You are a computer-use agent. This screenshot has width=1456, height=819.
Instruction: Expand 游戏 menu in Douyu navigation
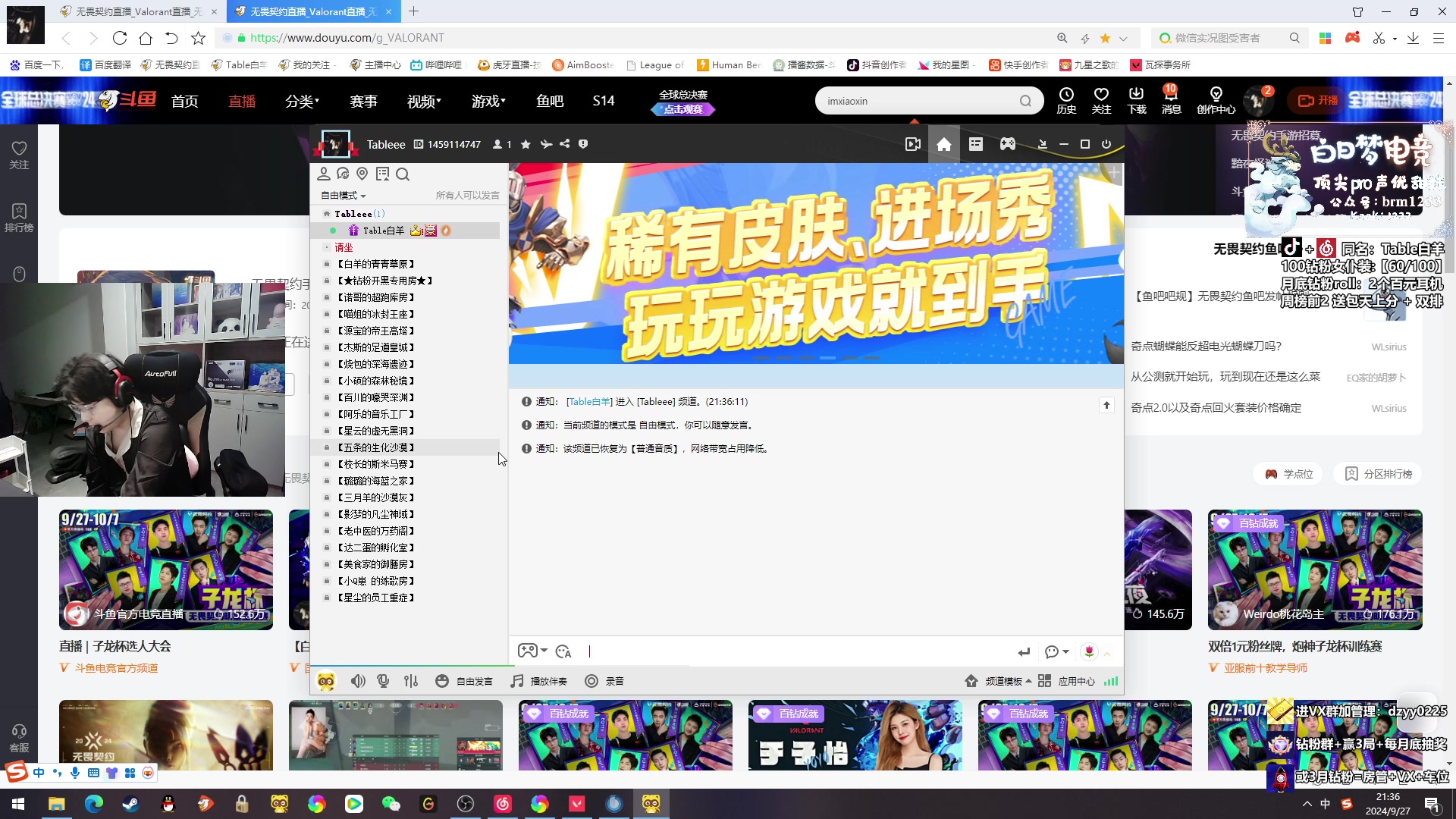pos(488,101)
